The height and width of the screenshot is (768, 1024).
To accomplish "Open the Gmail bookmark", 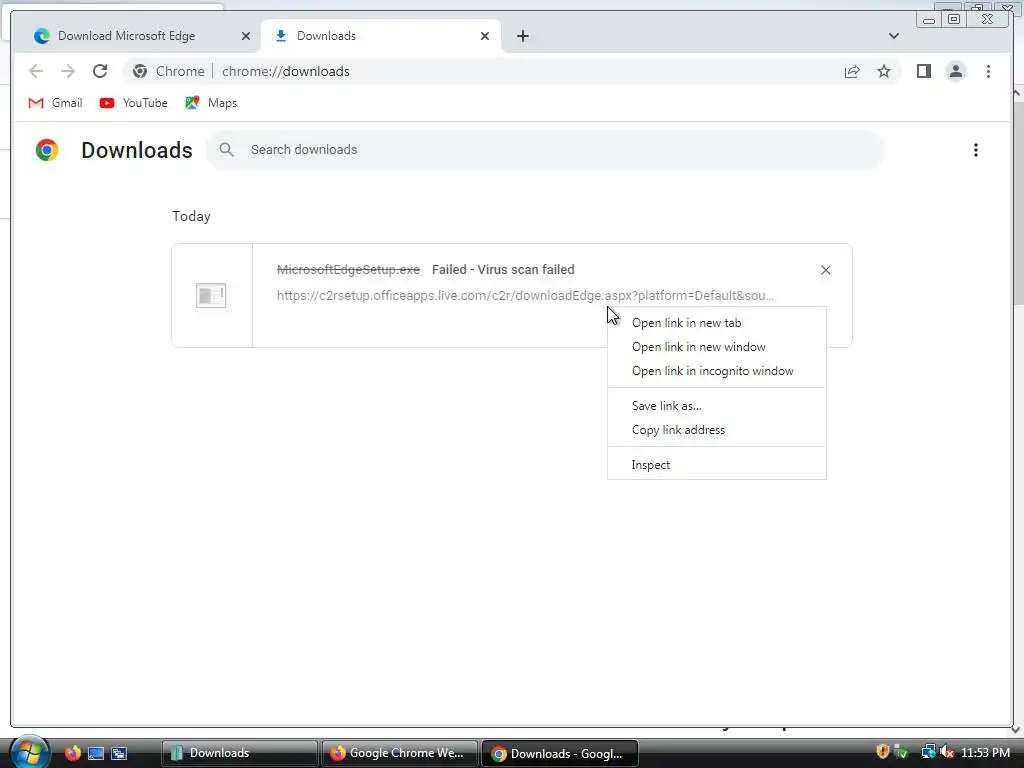I will [55, 103].
